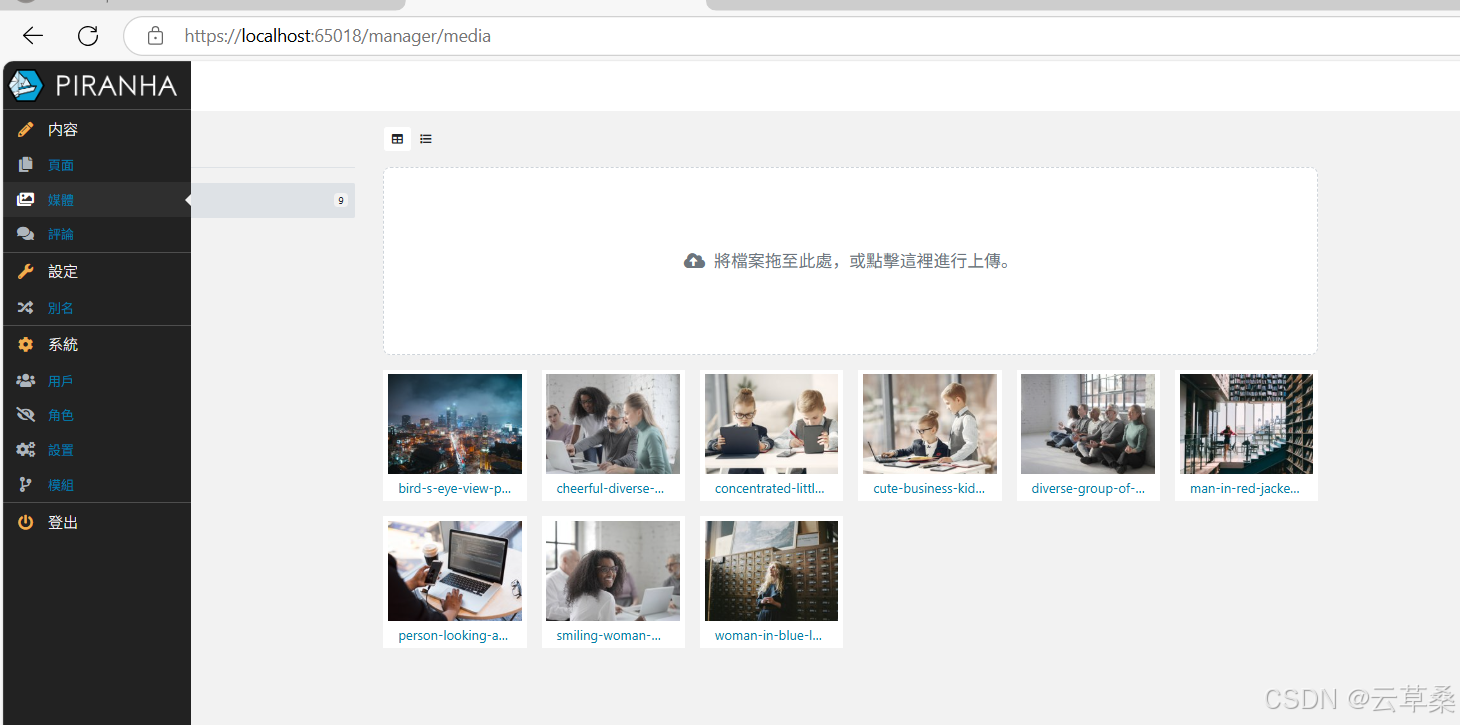Click the 設定 section header

(x=63, y=271)
